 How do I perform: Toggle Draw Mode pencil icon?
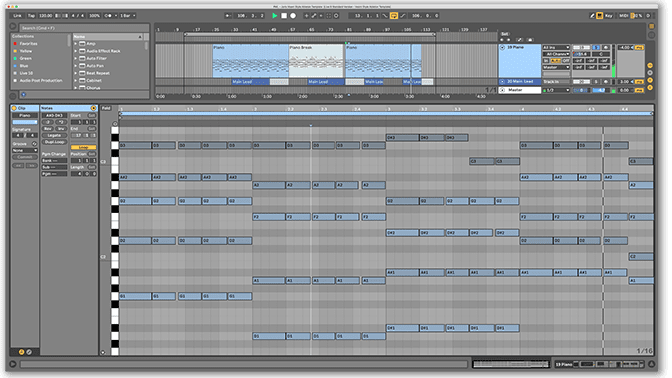pyautogui.click(x=592, y=15)
